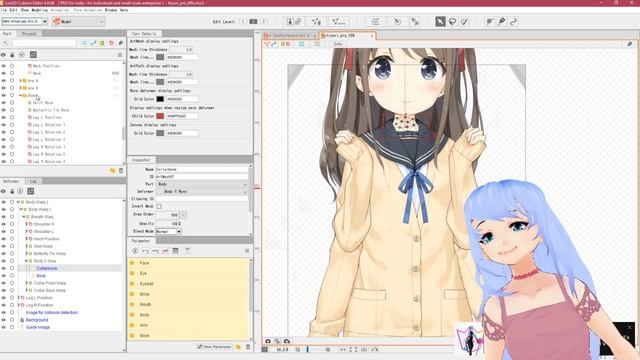Select the Arrow selection tool
640x360 pixels.
440,21
